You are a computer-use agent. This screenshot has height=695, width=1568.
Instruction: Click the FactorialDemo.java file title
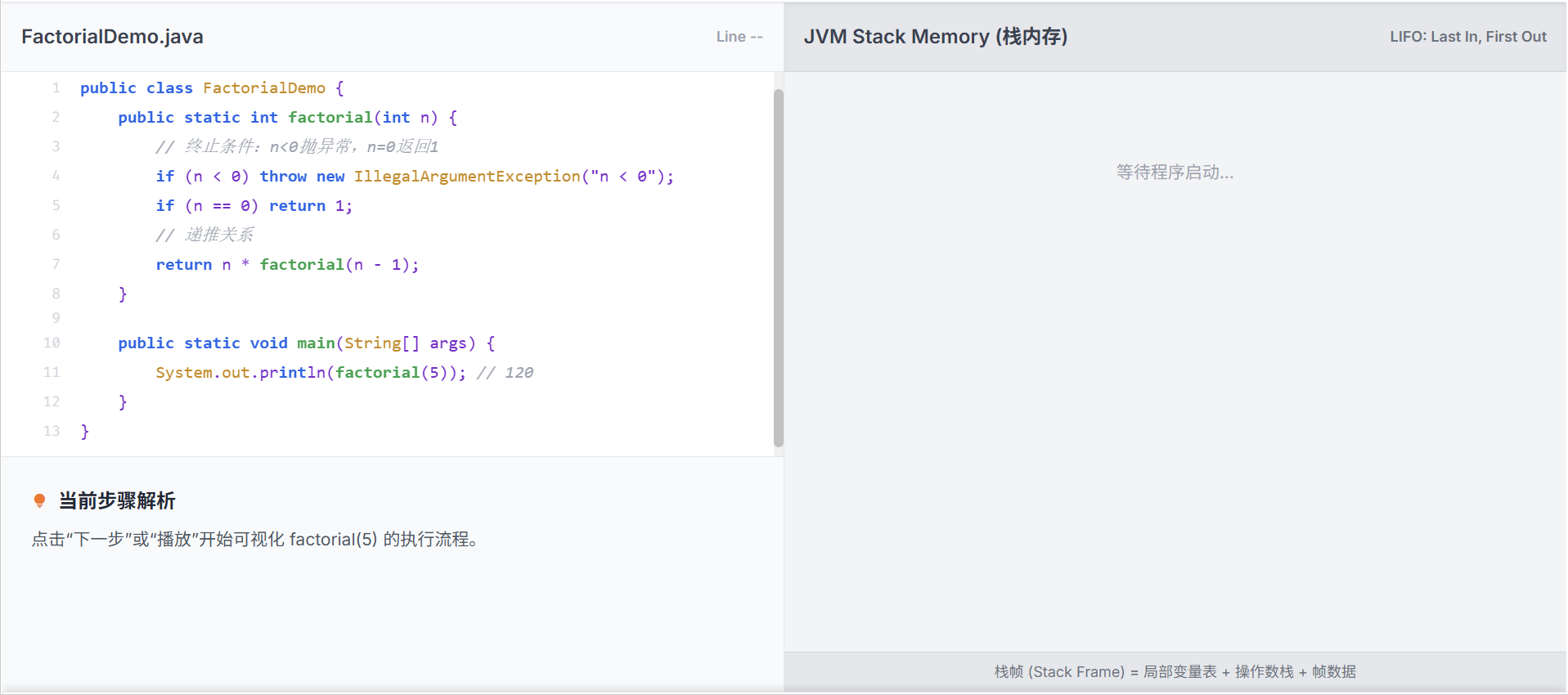pyautogui.click(x=112, y=37)
